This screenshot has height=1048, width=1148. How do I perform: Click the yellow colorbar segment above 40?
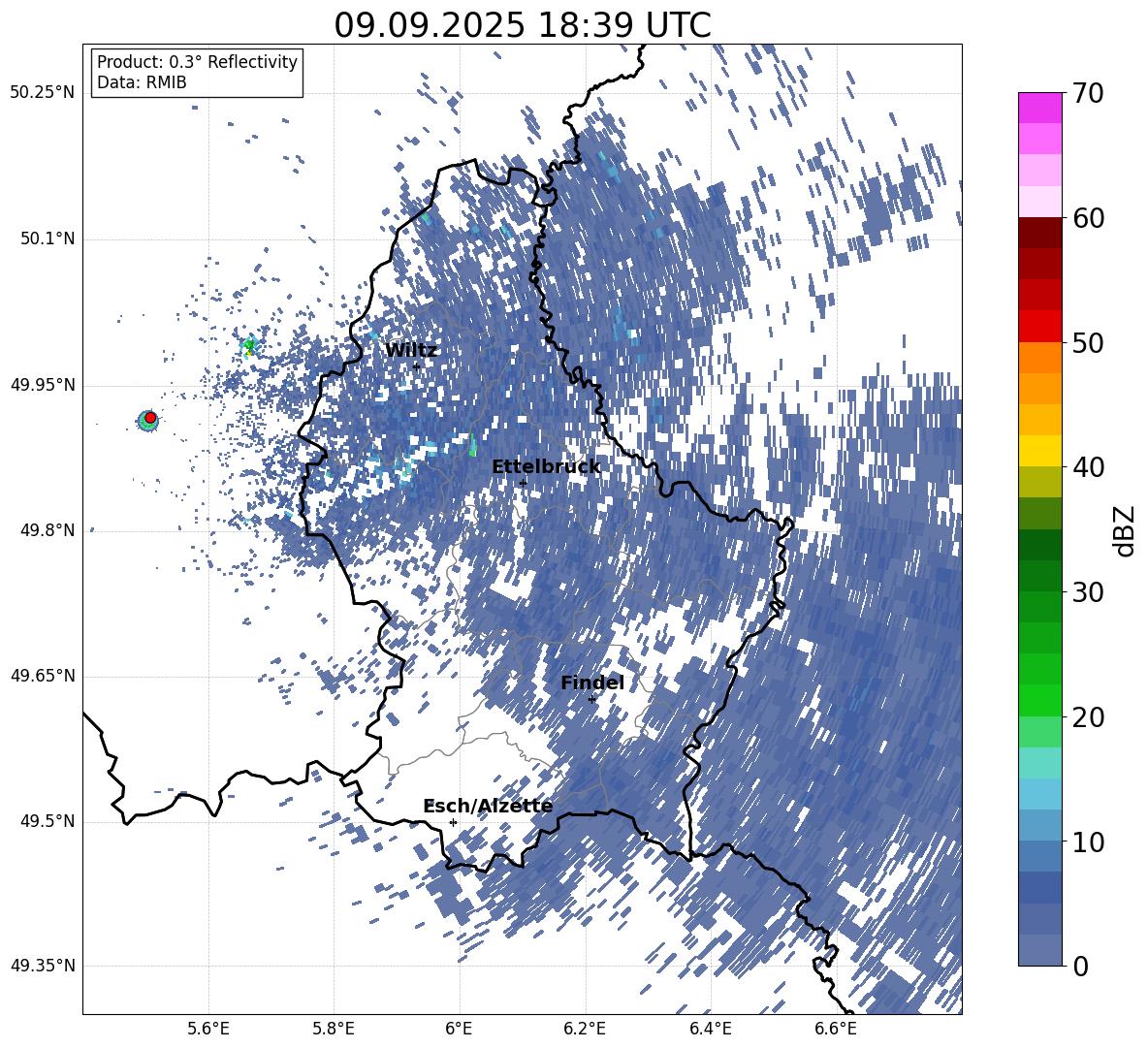1040,451
